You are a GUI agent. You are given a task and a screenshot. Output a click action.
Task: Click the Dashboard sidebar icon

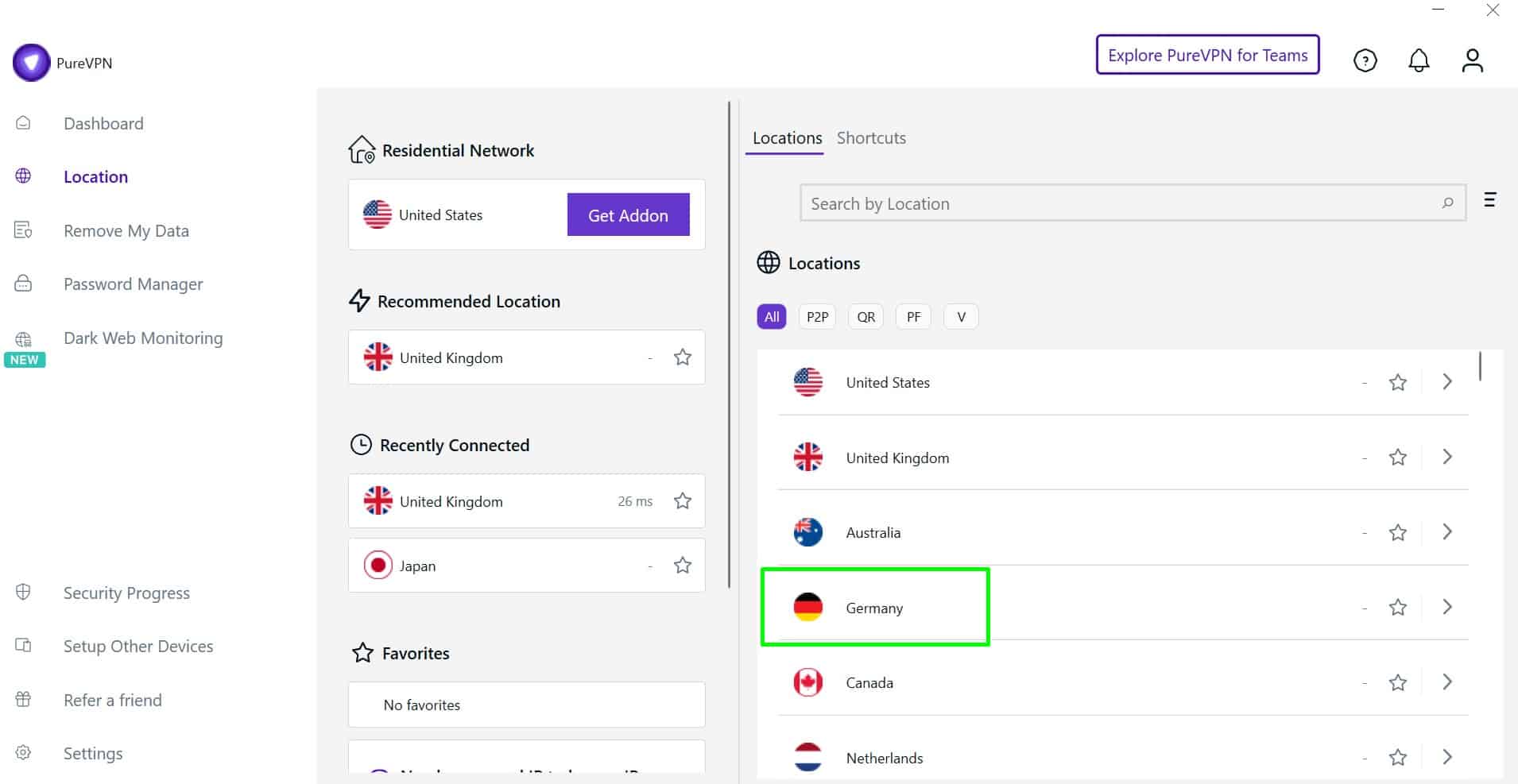coord(23,123)
